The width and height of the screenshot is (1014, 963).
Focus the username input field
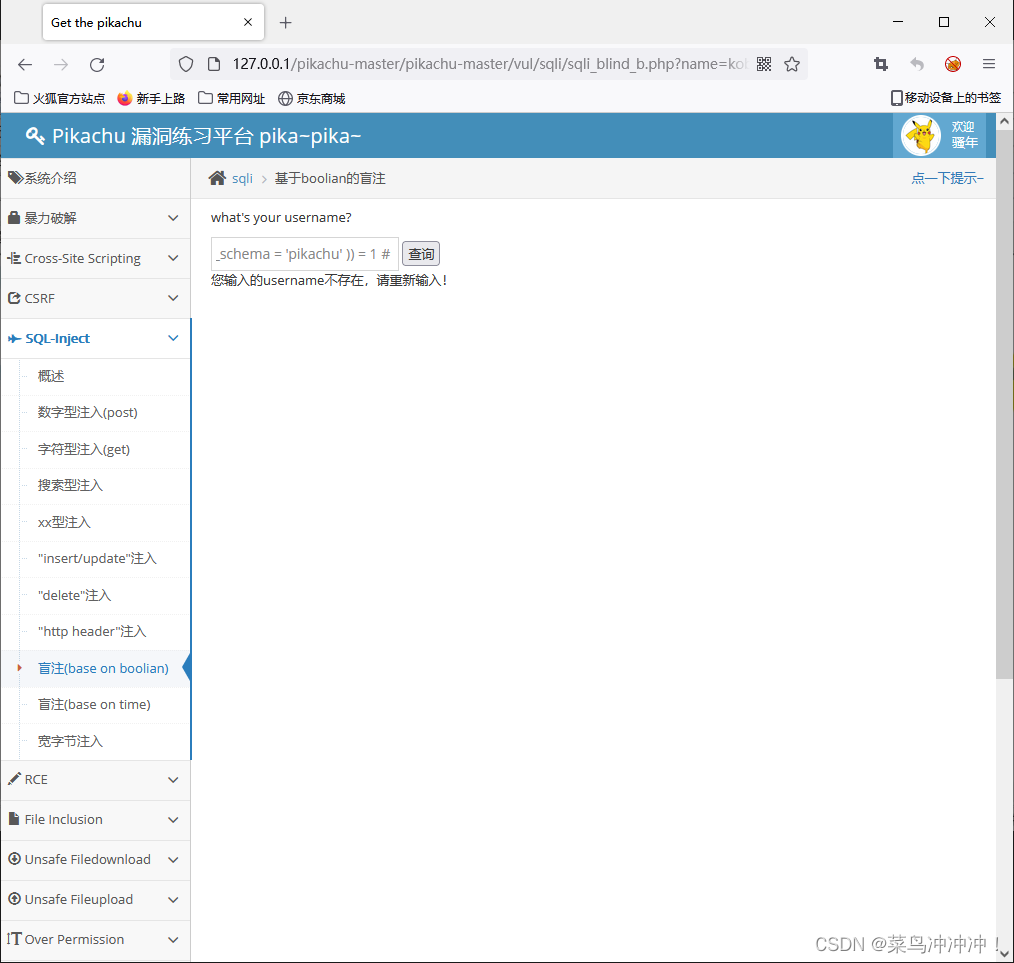pos(305,254)
